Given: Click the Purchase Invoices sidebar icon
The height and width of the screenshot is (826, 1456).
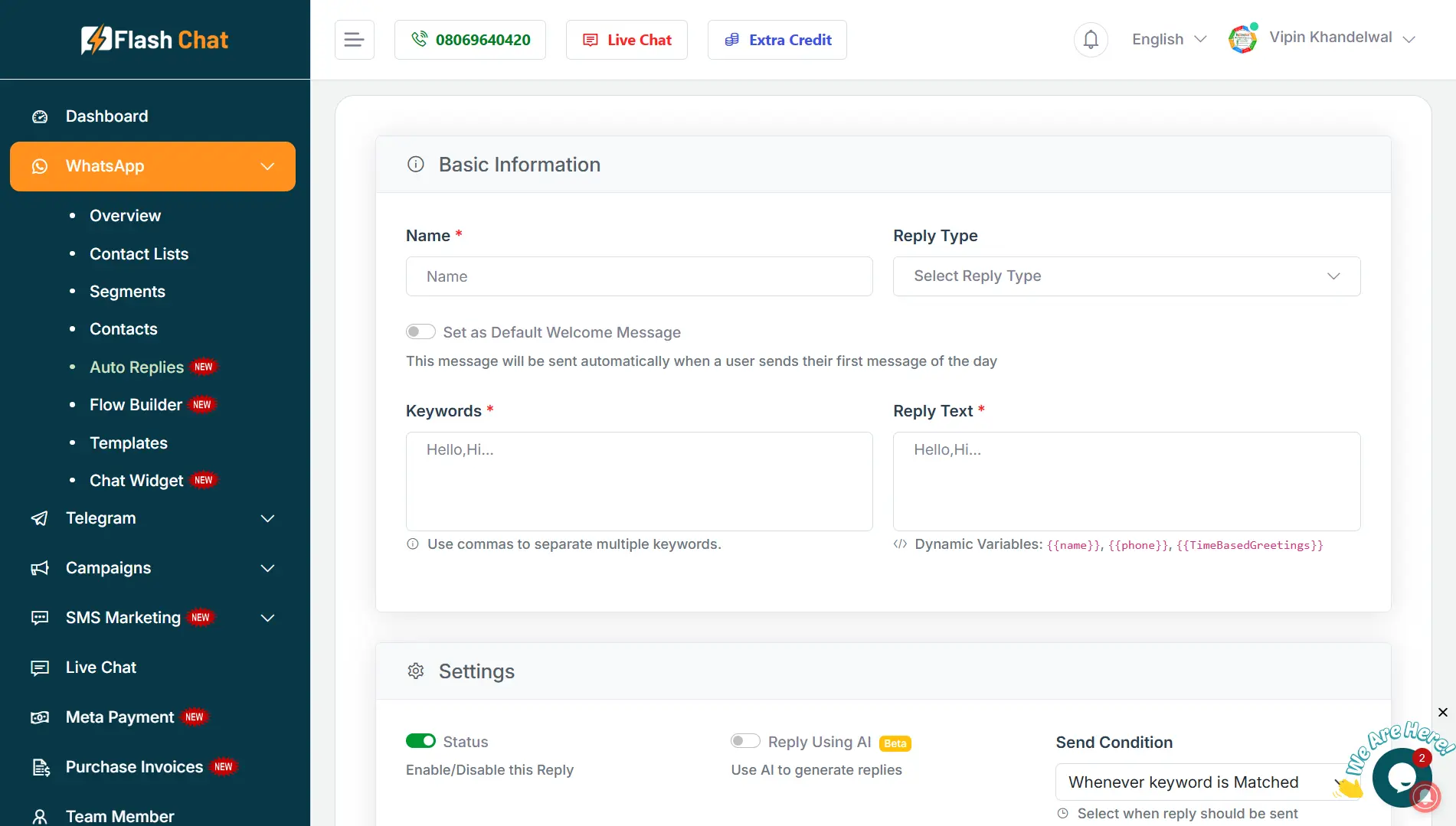Looking at the screenshot, I should pos(40,767).
